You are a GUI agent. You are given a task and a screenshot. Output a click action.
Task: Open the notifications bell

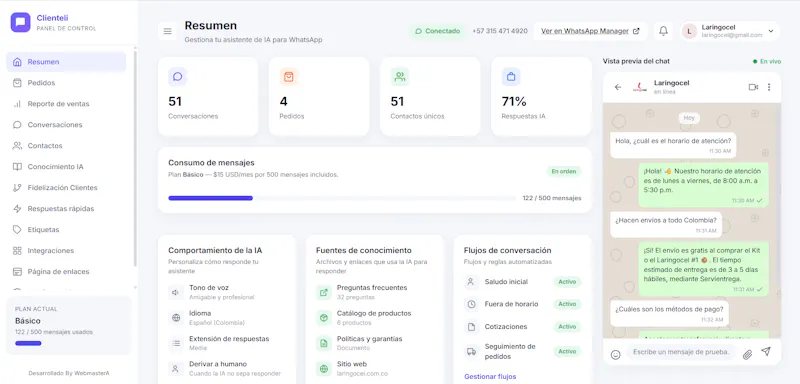click(x=663, y=31)
